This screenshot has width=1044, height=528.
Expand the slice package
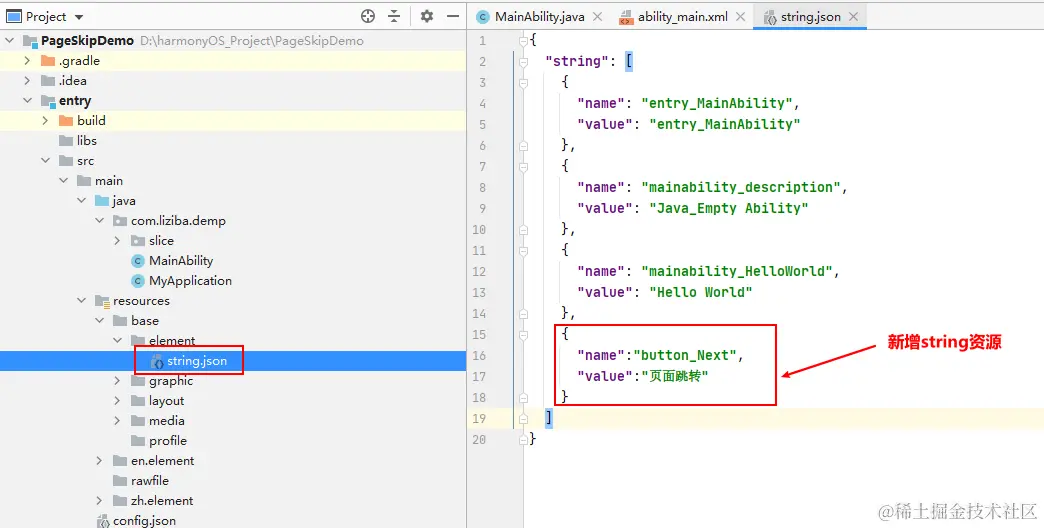point(117,240)
